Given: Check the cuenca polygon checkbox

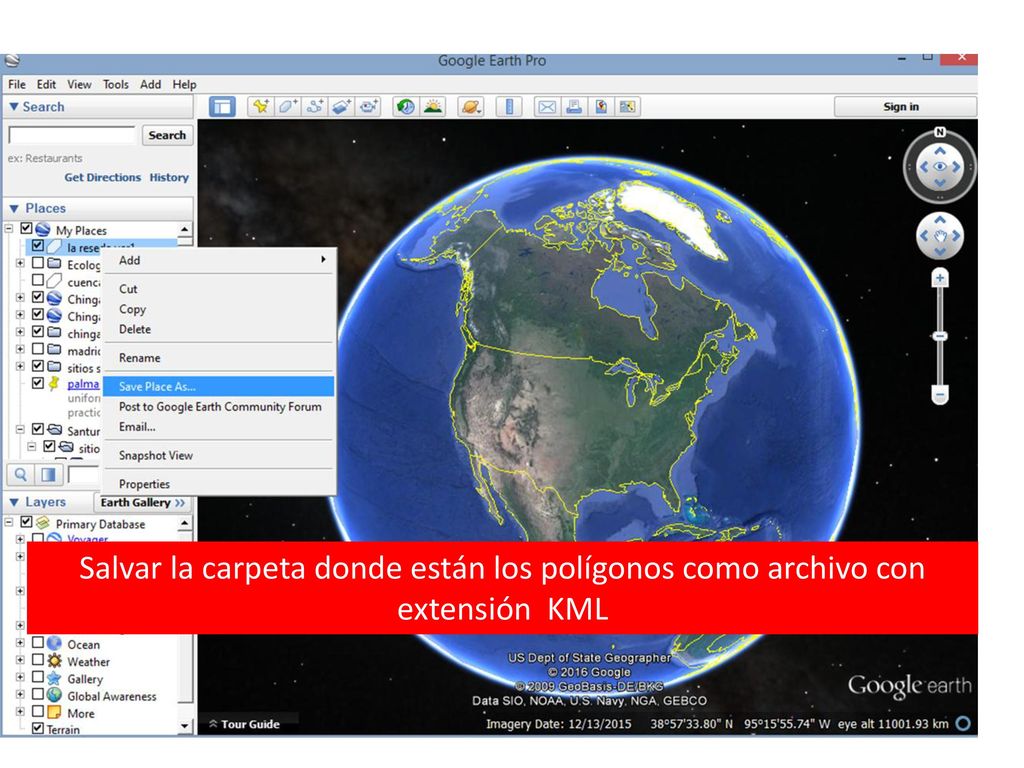Looking at the screenshot, I should click(x=38, y=280).
